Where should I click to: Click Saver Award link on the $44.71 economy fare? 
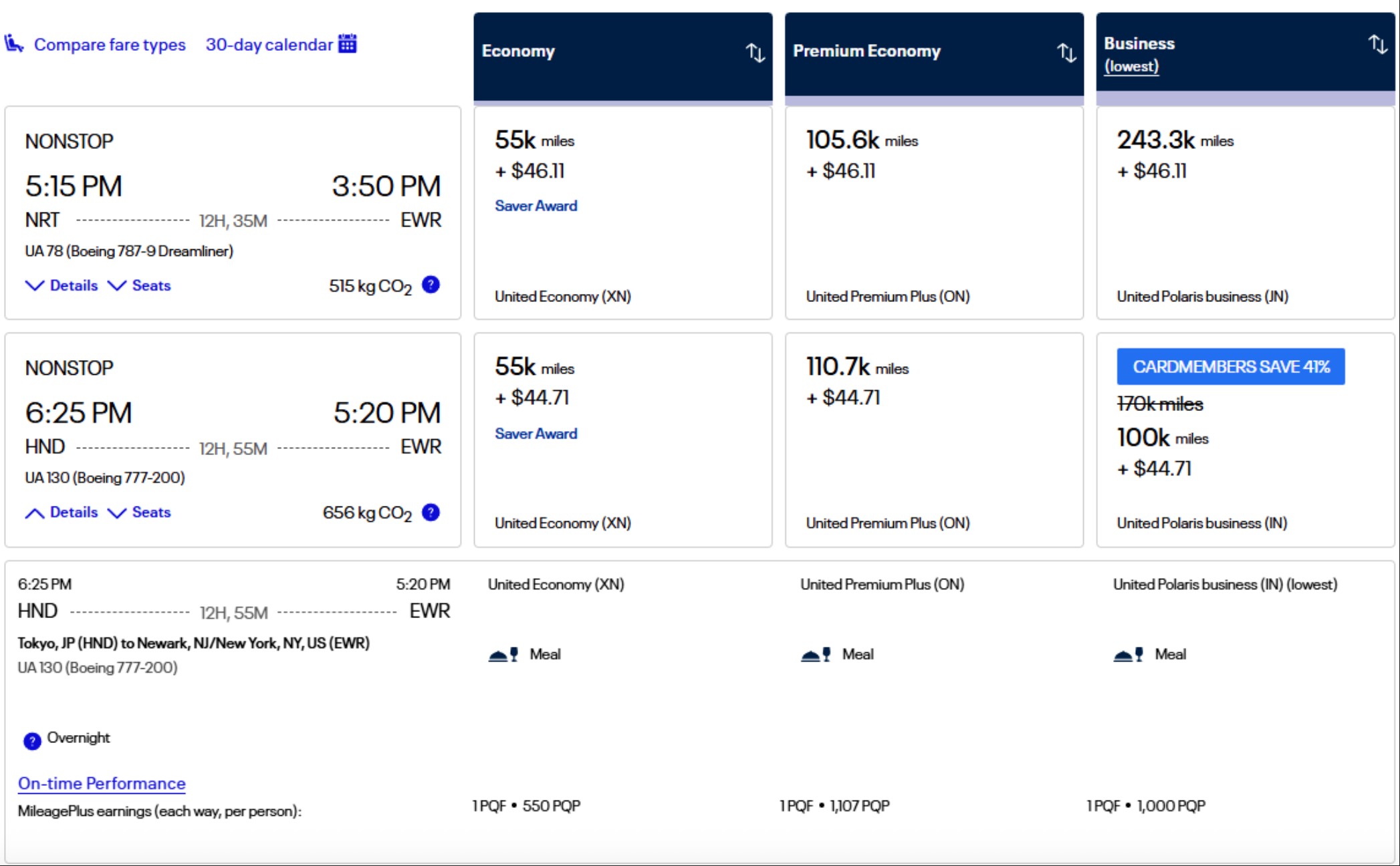point(536,434)
